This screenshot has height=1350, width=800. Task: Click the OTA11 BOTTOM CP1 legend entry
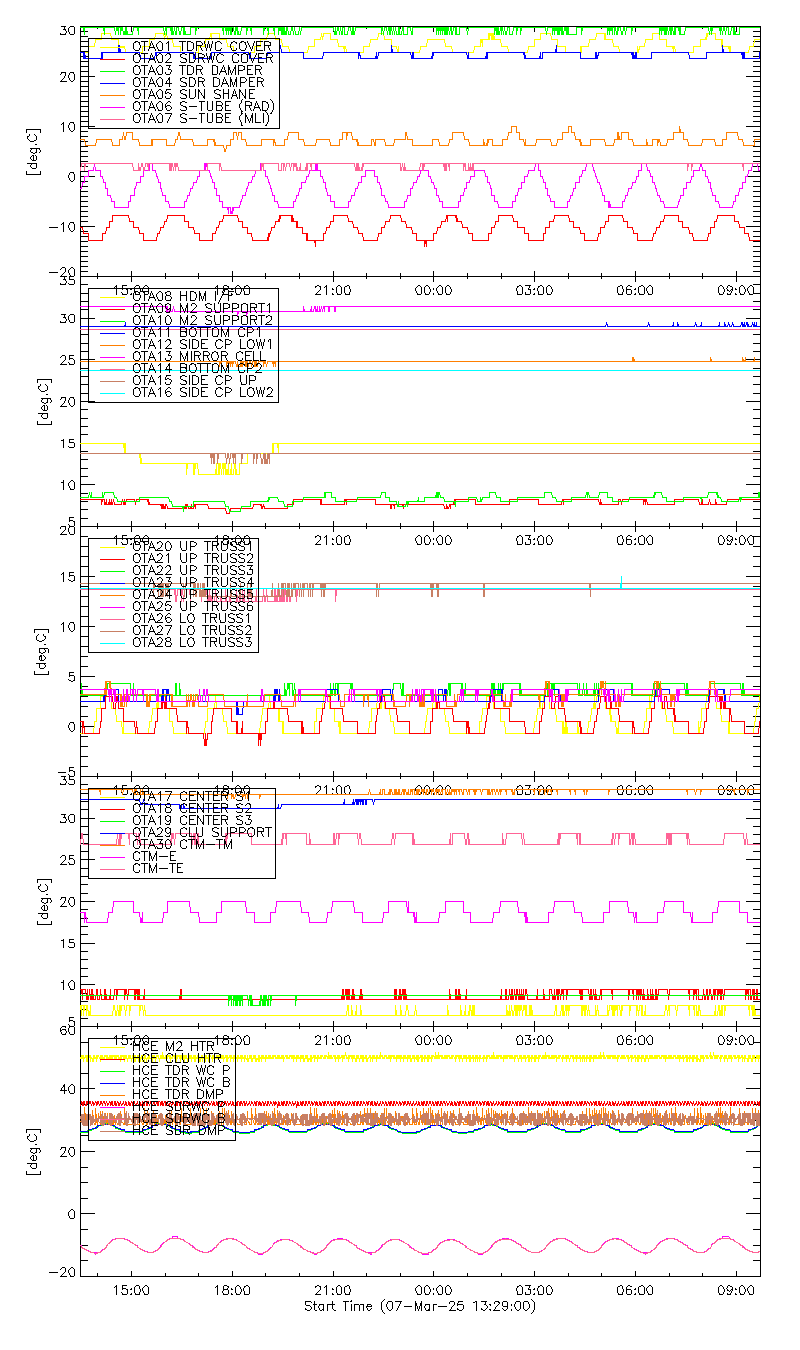tap(197, 332)
